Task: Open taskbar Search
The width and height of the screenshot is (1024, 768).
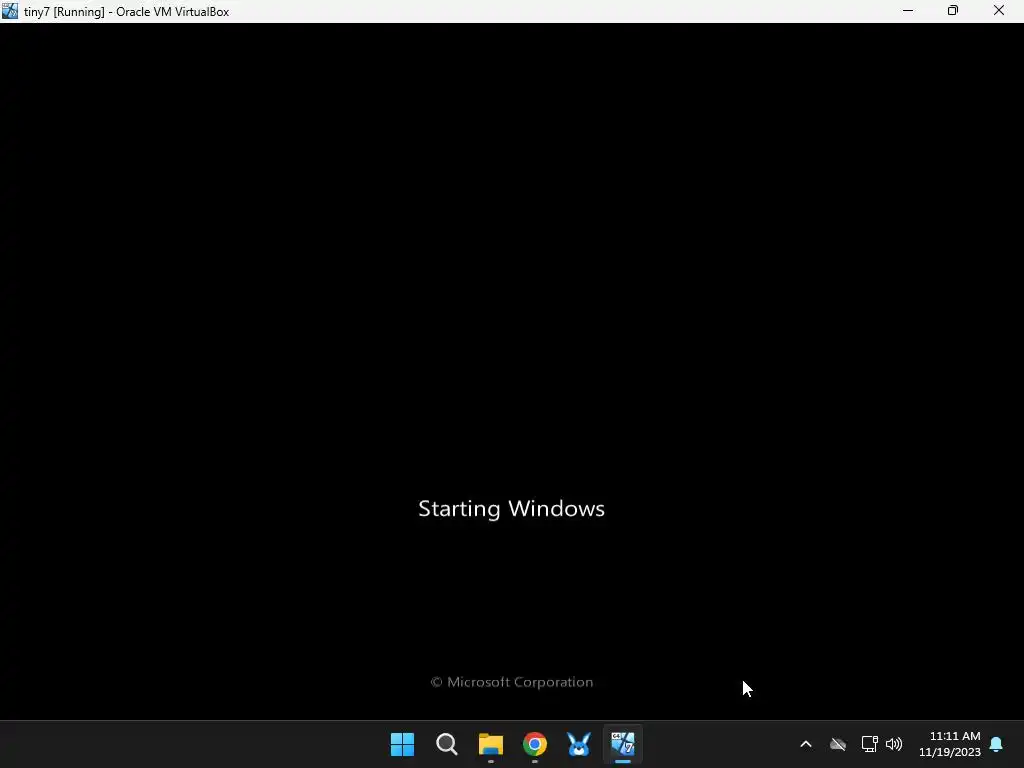Action: click(447, 744)
